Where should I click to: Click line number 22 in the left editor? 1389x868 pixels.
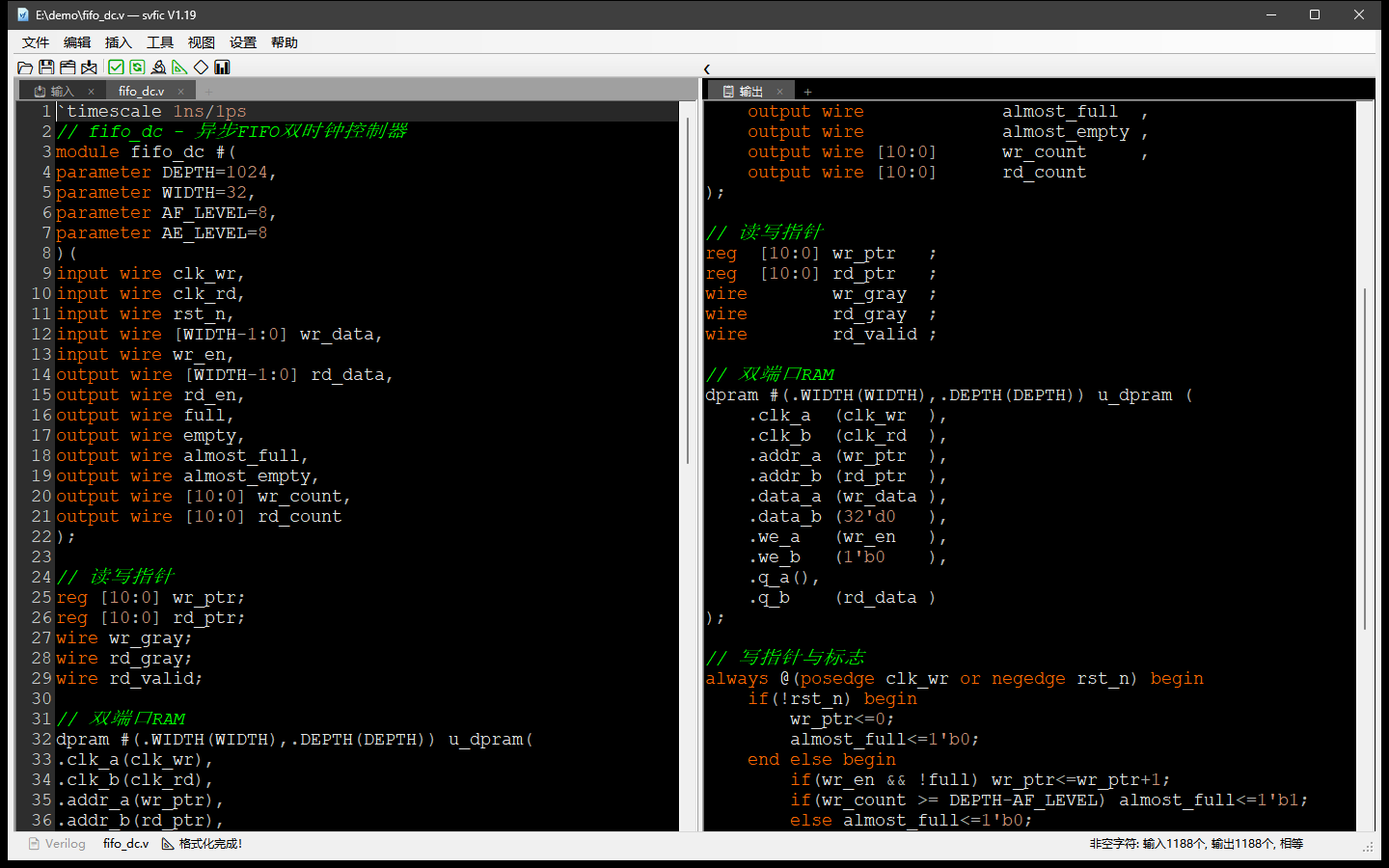(x=41, y=537)
